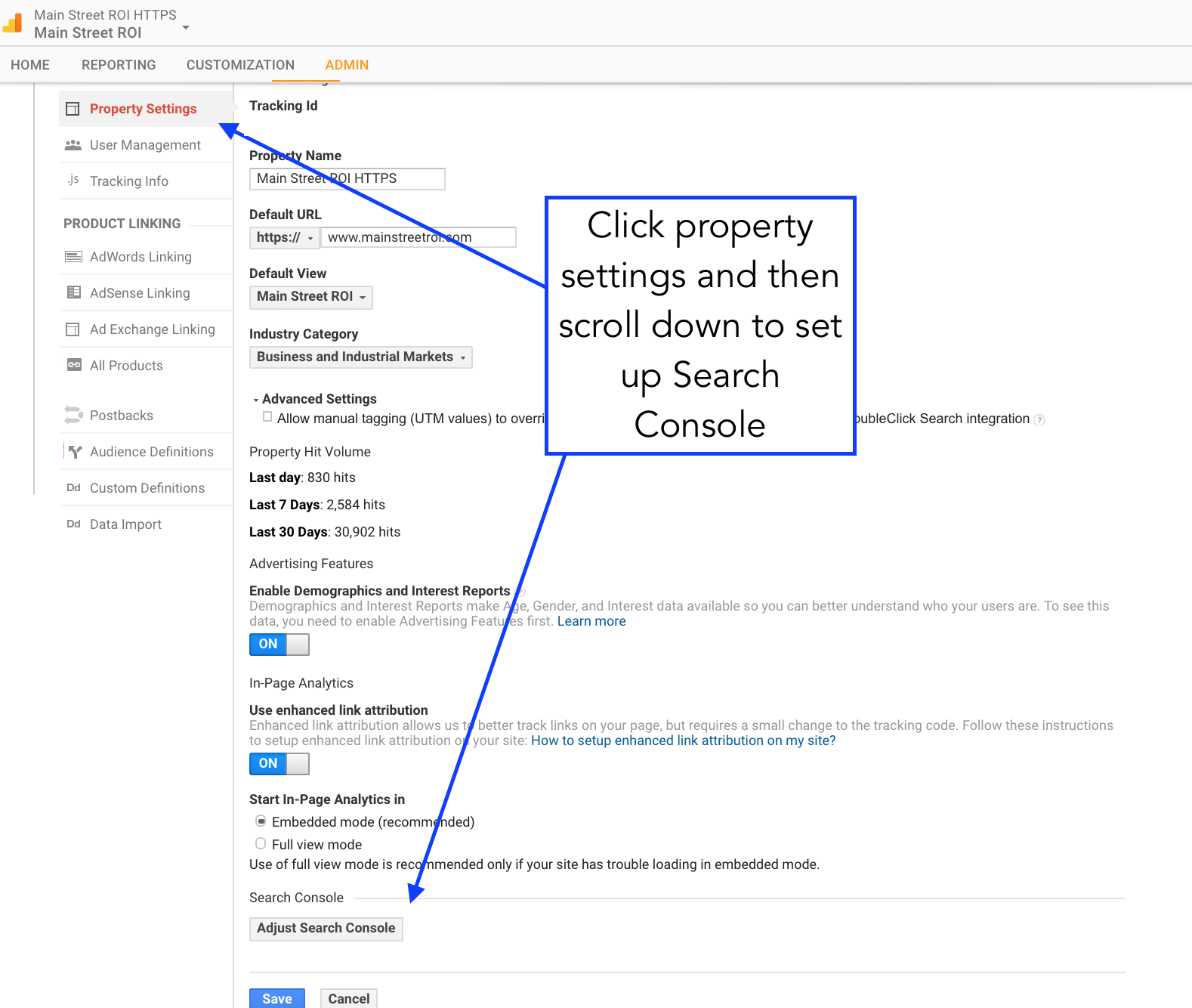Click the Audience Definitions funnel icon
Viewport: 1192px width, 1008px height.
(73, 452)
